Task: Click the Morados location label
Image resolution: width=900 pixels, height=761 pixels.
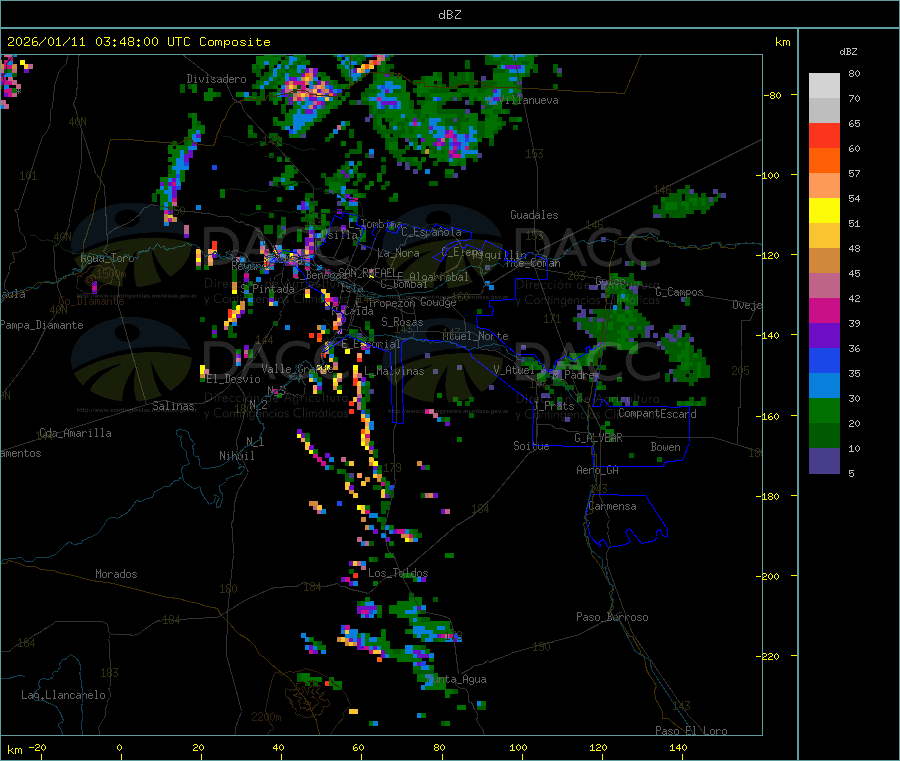Action: click(x=116, y=574)
